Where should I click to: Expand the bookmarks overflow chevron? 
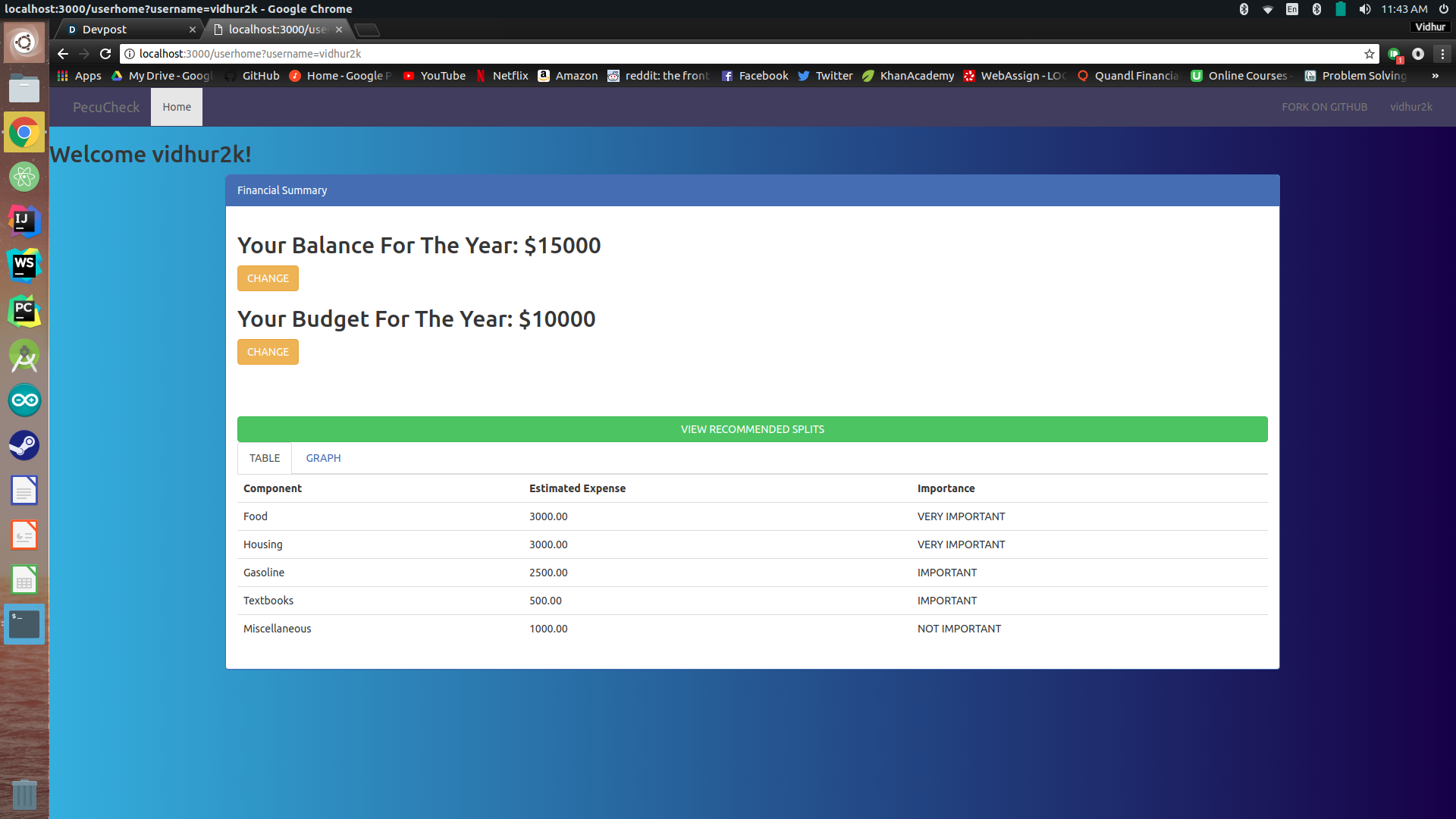1435,76
